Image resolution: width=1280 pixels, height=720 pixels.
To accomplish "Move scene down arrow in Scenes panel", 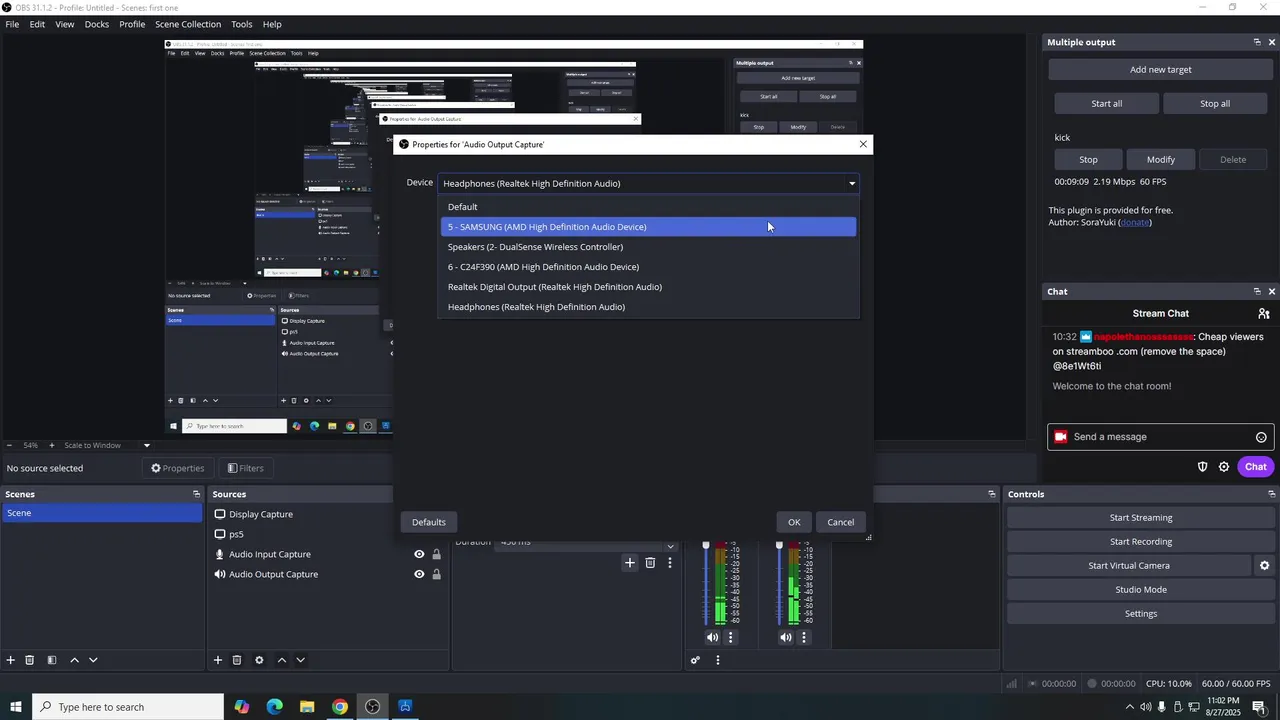I will (x=93, y=660).
